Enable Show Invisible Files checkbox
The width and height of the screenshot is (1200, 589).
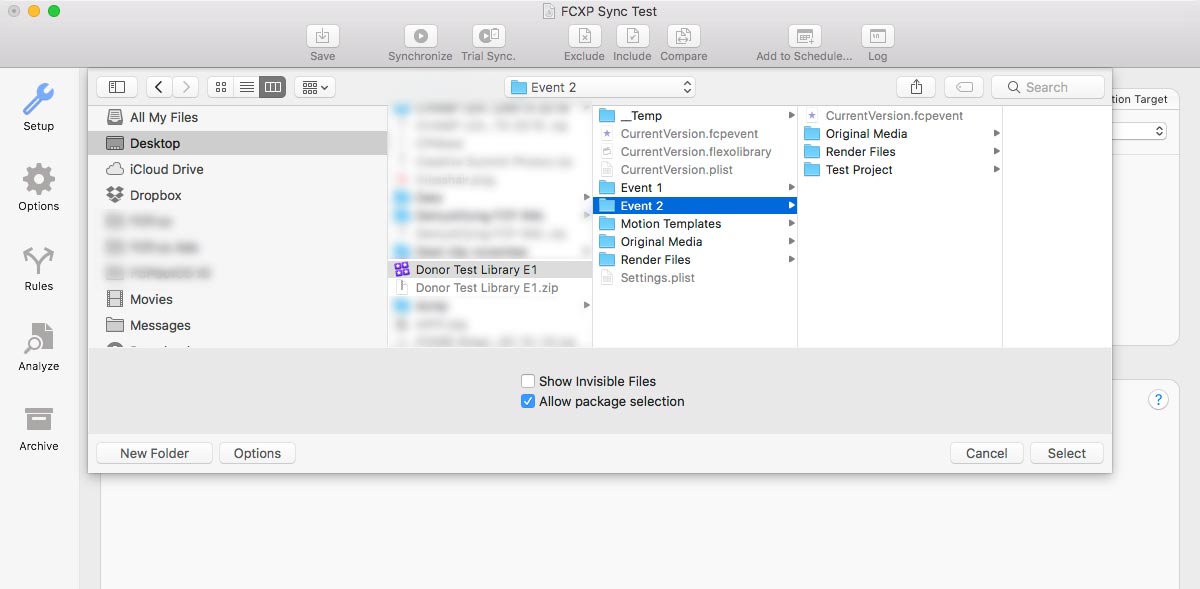click(528, 381)
